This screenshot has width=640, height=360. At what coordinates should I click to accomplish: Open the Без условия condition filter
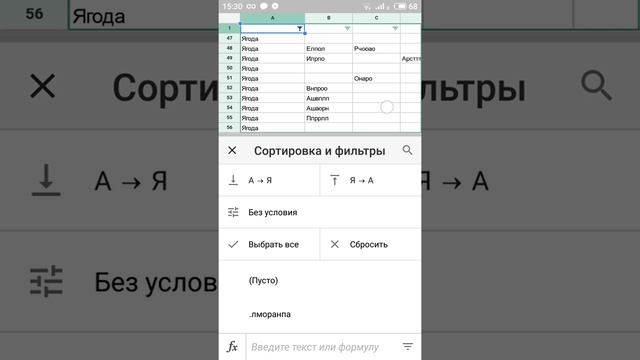click(x=320, y=212)
